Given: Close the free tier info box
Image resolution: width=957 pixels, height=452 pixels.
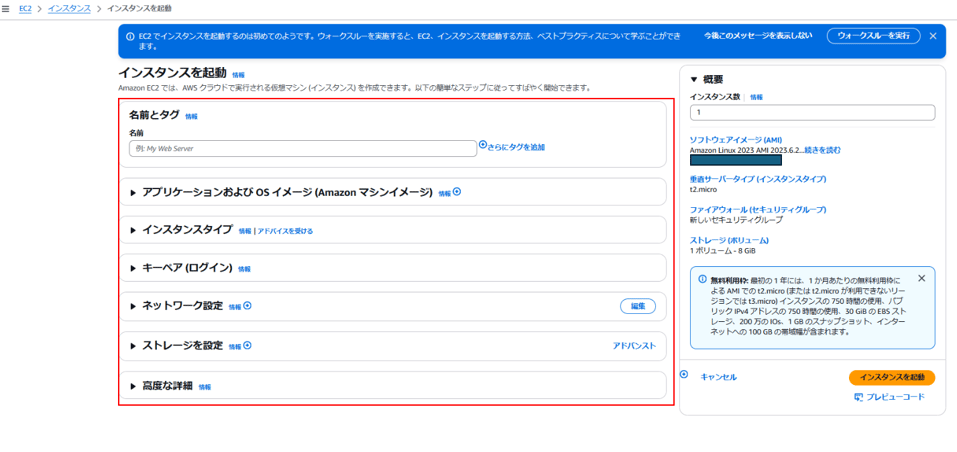Looking at the screenshot, I should tap(922, 278).
